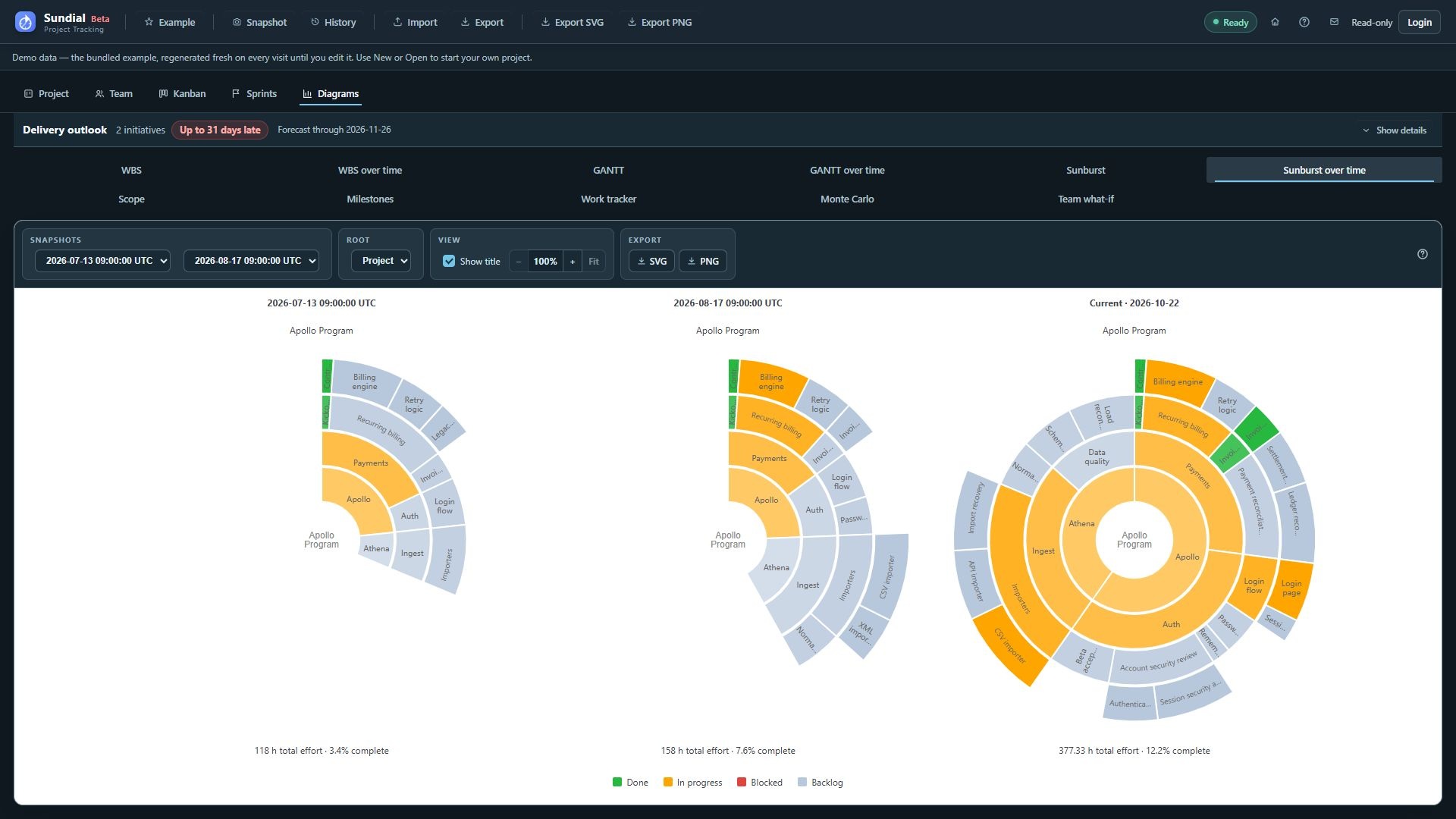The width and height of the screenshot is (1456, 819).
Task: Toggle the Show title checkbox
Action: pos(449,261)
